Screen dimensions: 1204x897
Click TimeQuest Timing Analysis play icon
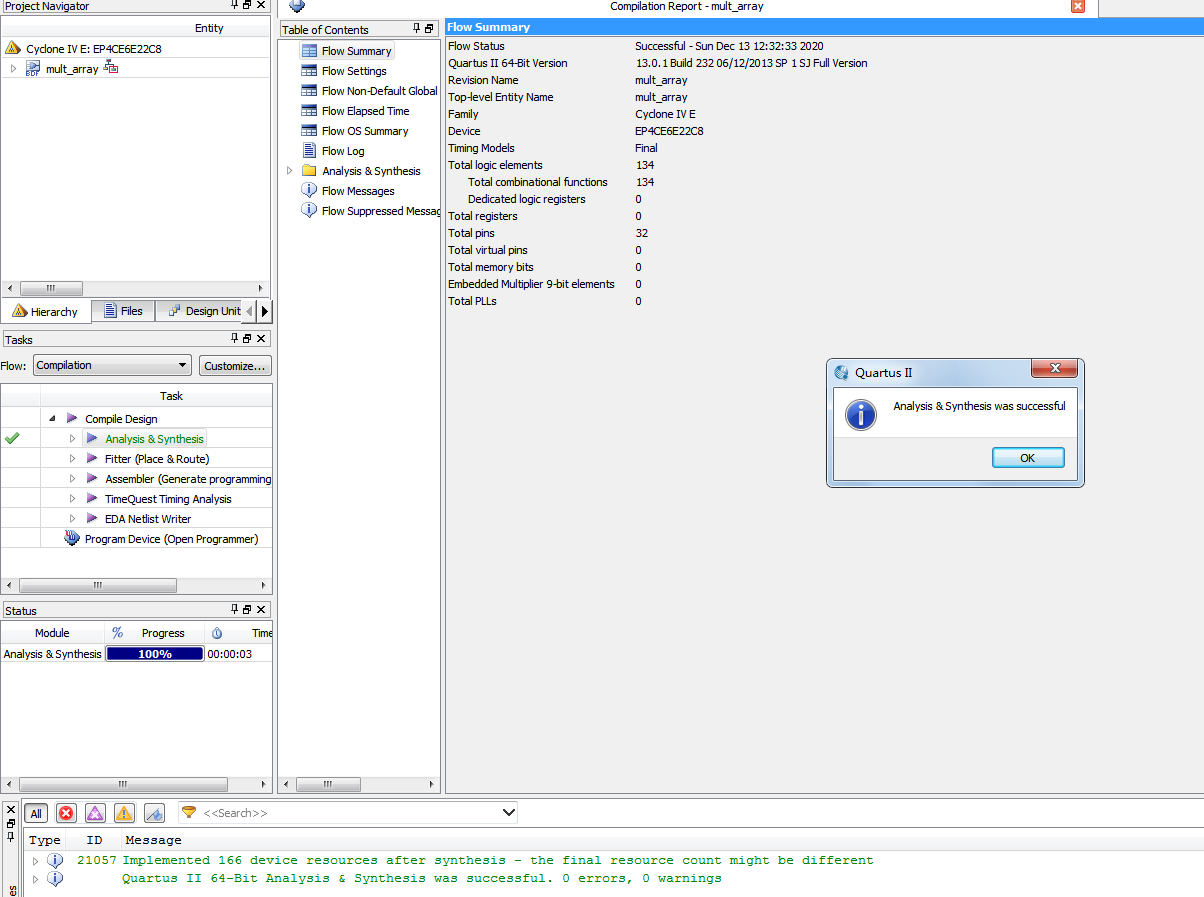[x=92, y=498]
